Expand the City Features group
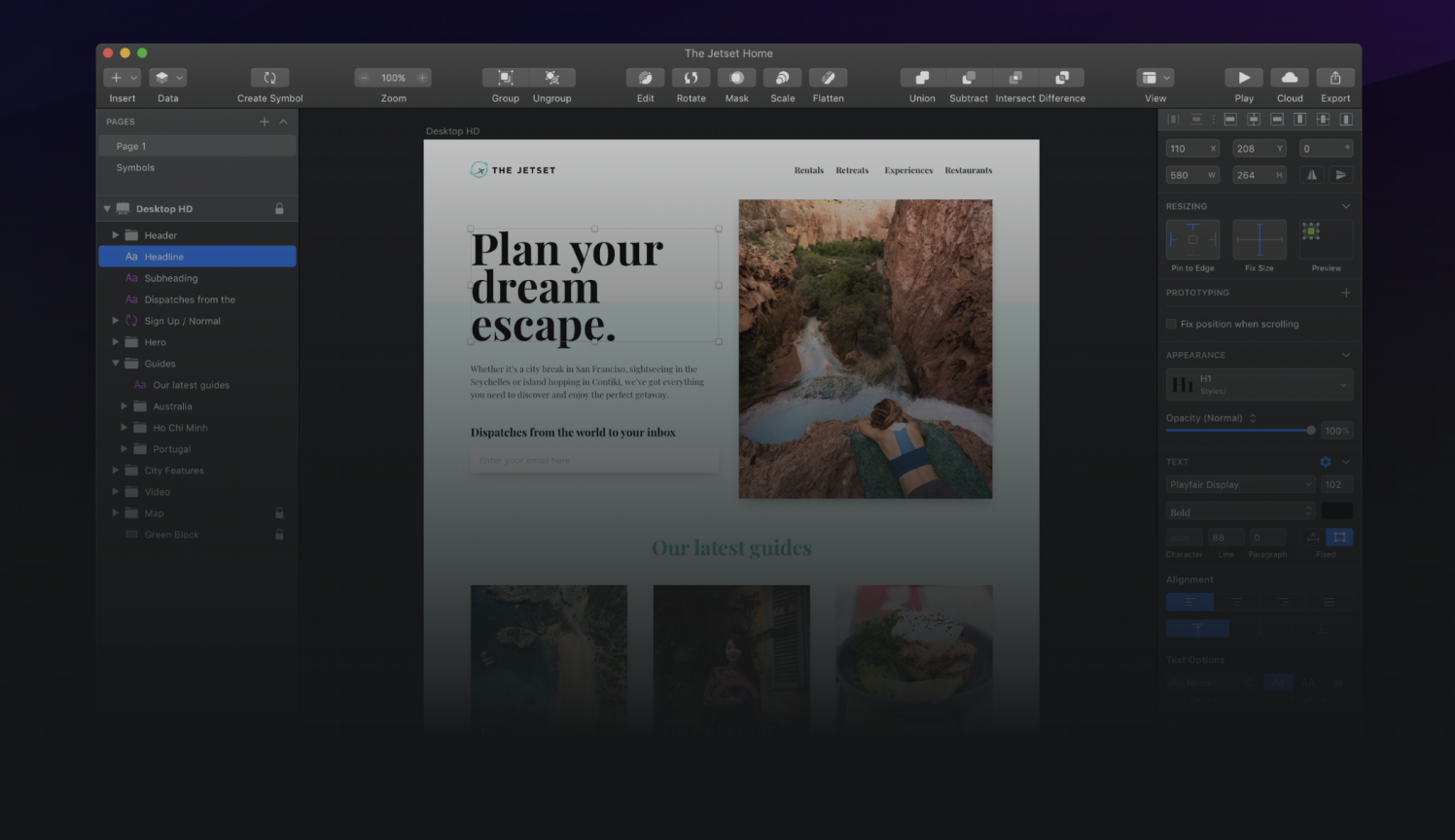 (x=115, y=471)
